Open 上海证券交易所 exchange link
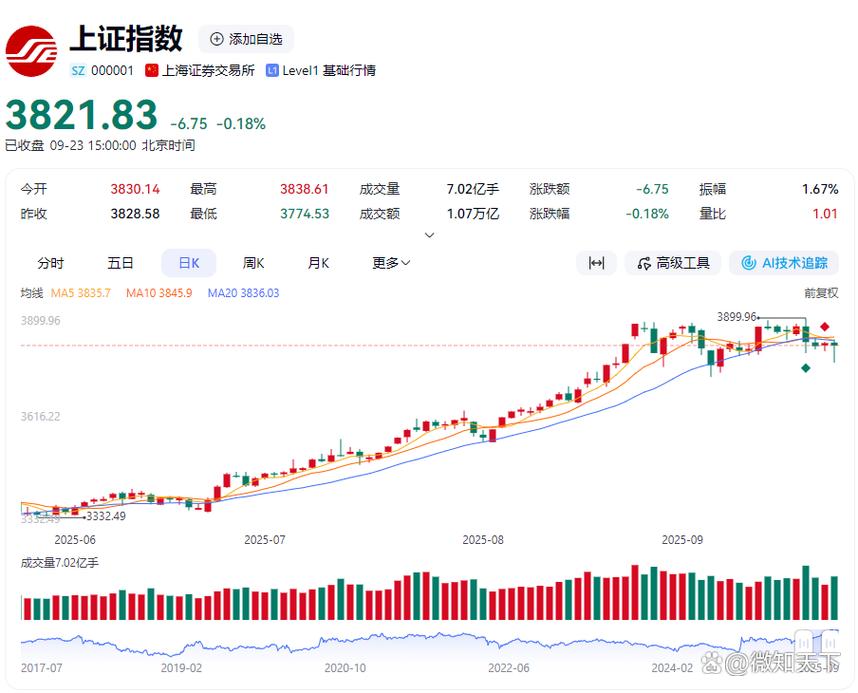This screenshot has width=858, height=693. coord(208,71)
